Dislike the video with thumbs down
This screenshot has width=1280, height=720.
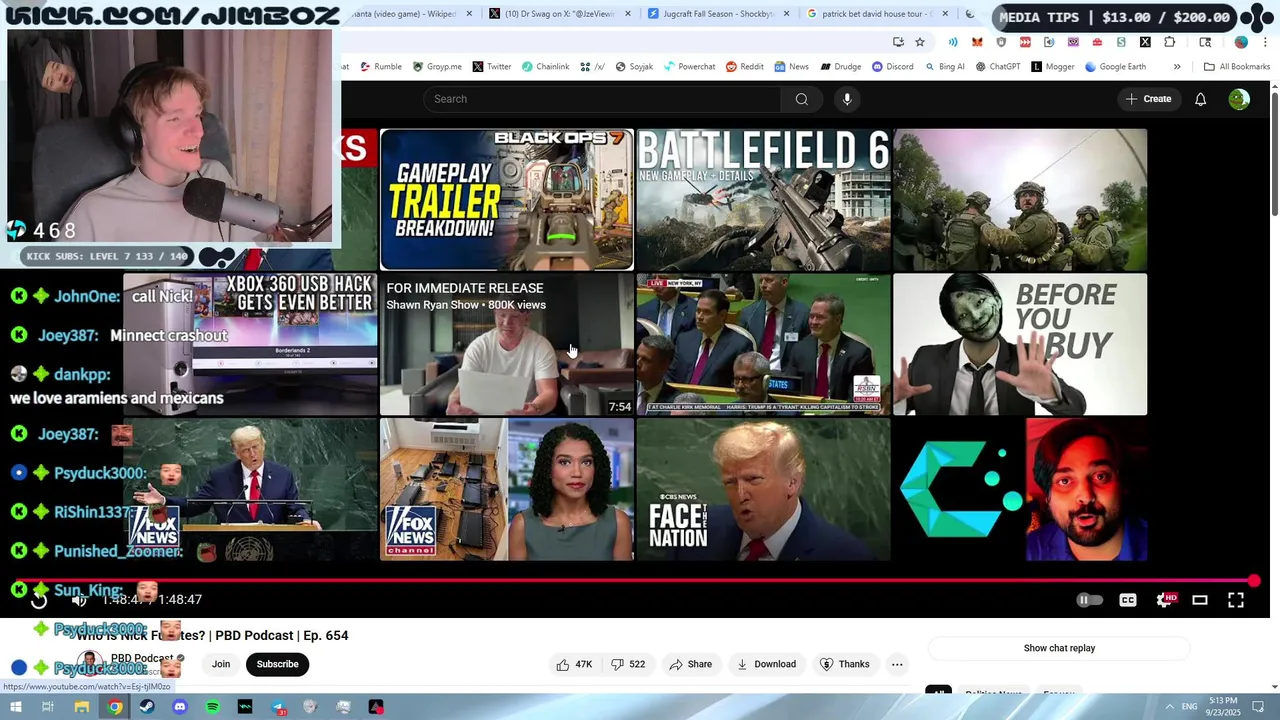628,664
